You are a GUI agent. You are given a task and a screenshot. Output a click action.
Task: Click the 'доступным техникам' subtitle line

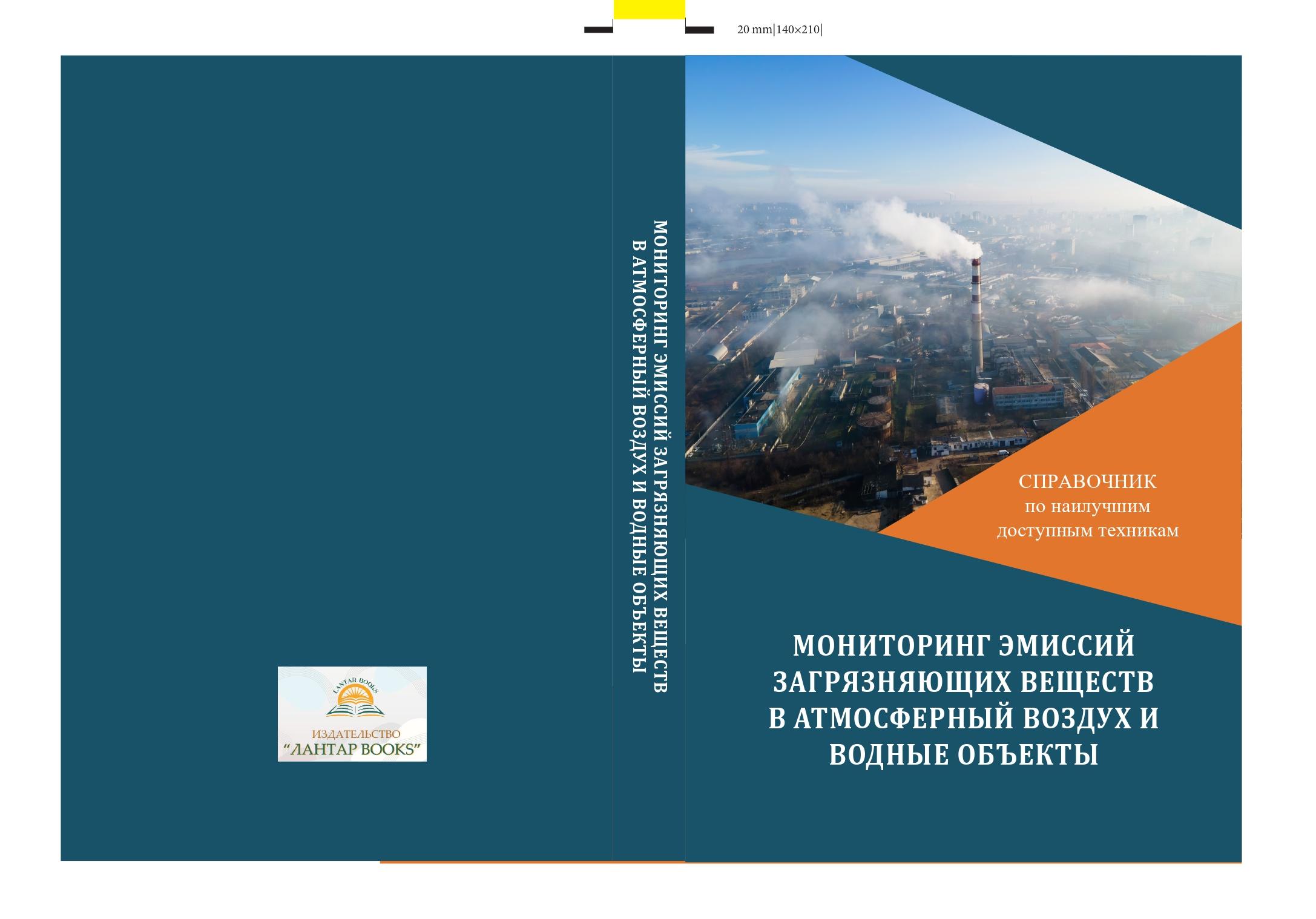coord(1087,530)
